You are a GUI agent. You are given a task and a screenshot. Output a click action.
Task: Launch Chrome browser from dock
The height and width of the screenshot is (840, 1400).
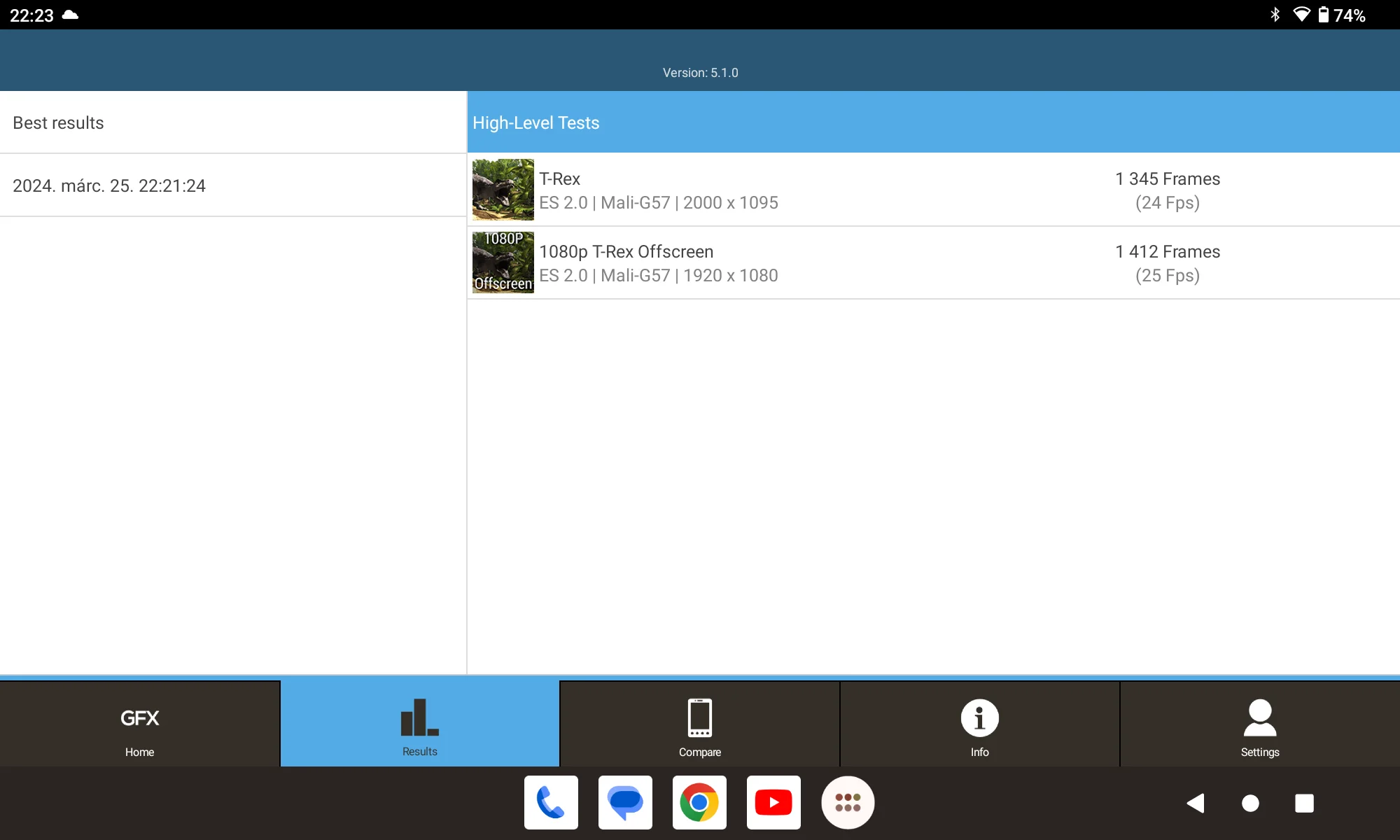(x=699, y=802)
